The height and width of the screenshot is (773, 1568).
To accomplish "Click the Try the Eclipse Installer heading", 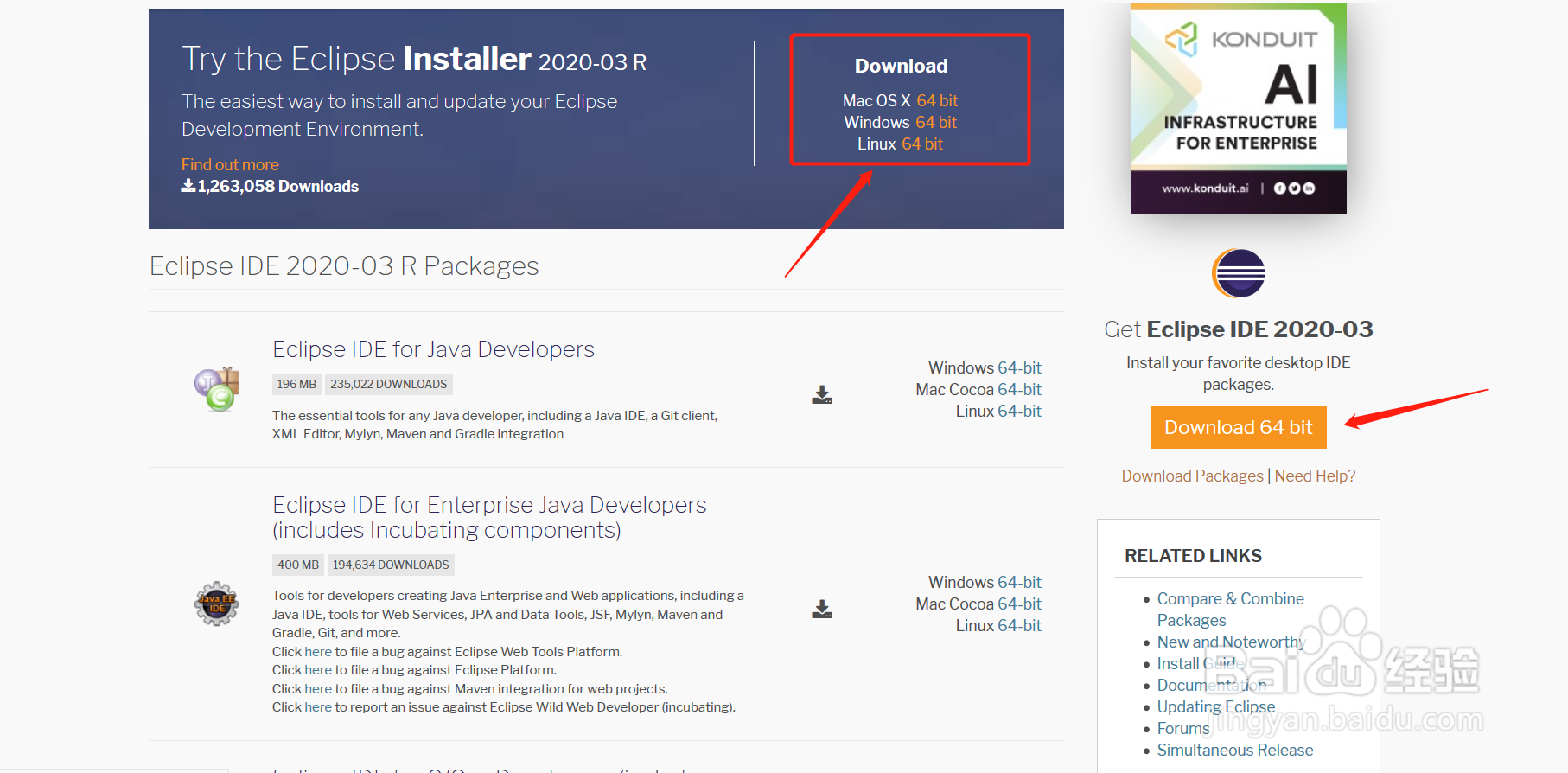I will tap(414, 59).
